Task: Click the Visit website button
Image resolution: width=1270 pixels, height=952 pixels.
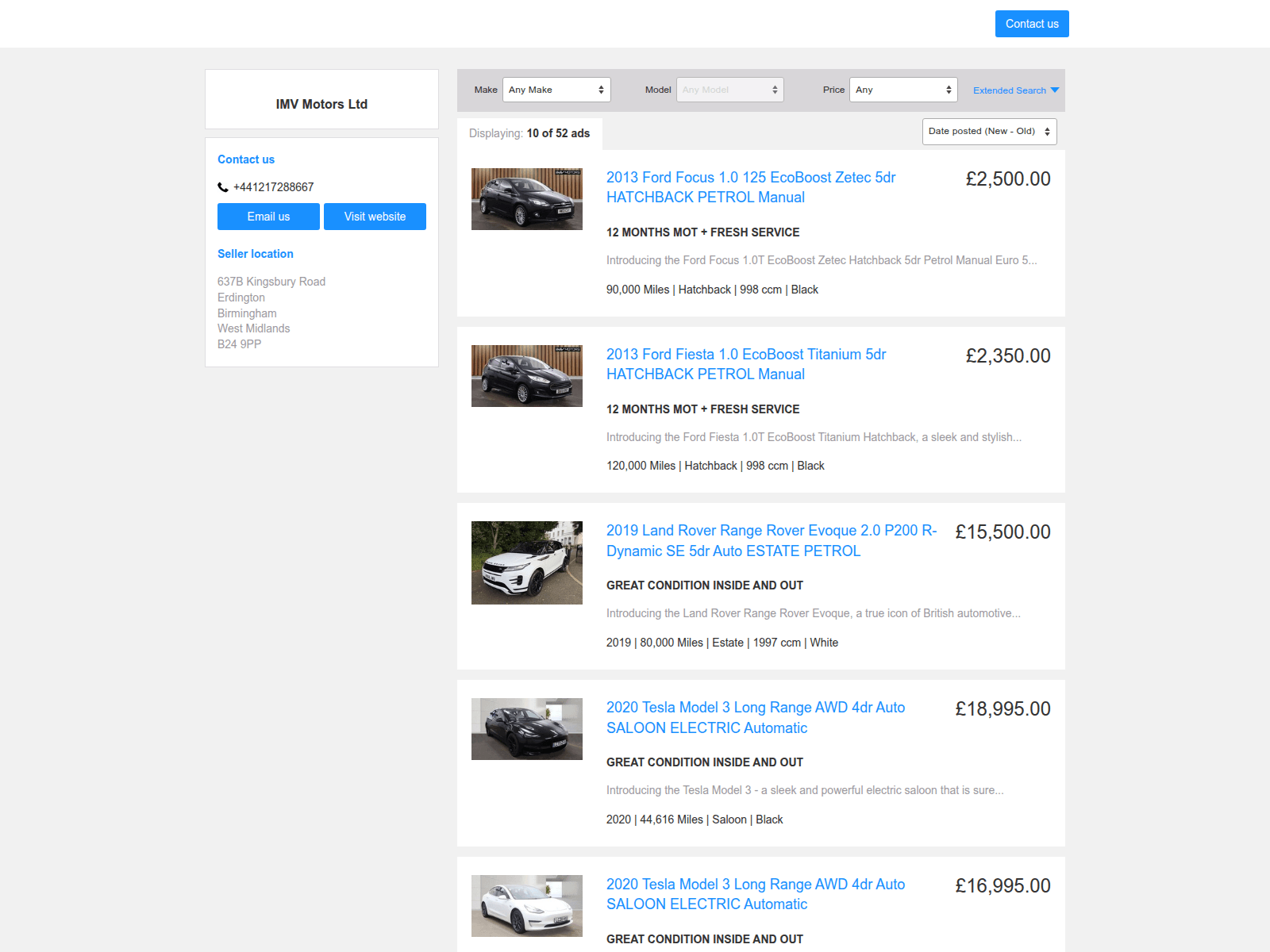Action: coord(375,217)
